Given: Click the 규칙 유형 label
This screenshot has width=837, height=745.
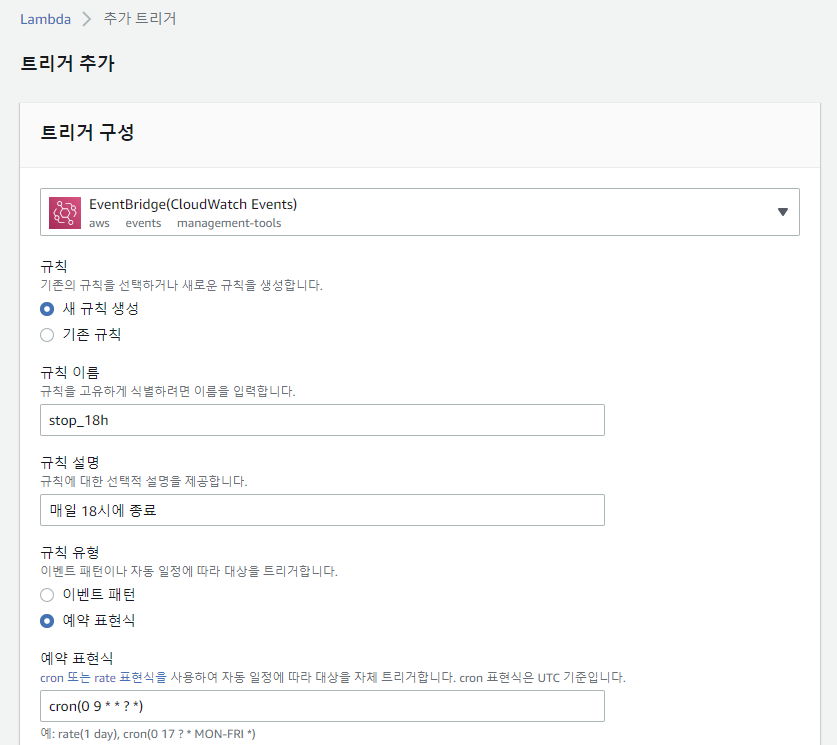Looking at the screenshot, I should point(70,552).
